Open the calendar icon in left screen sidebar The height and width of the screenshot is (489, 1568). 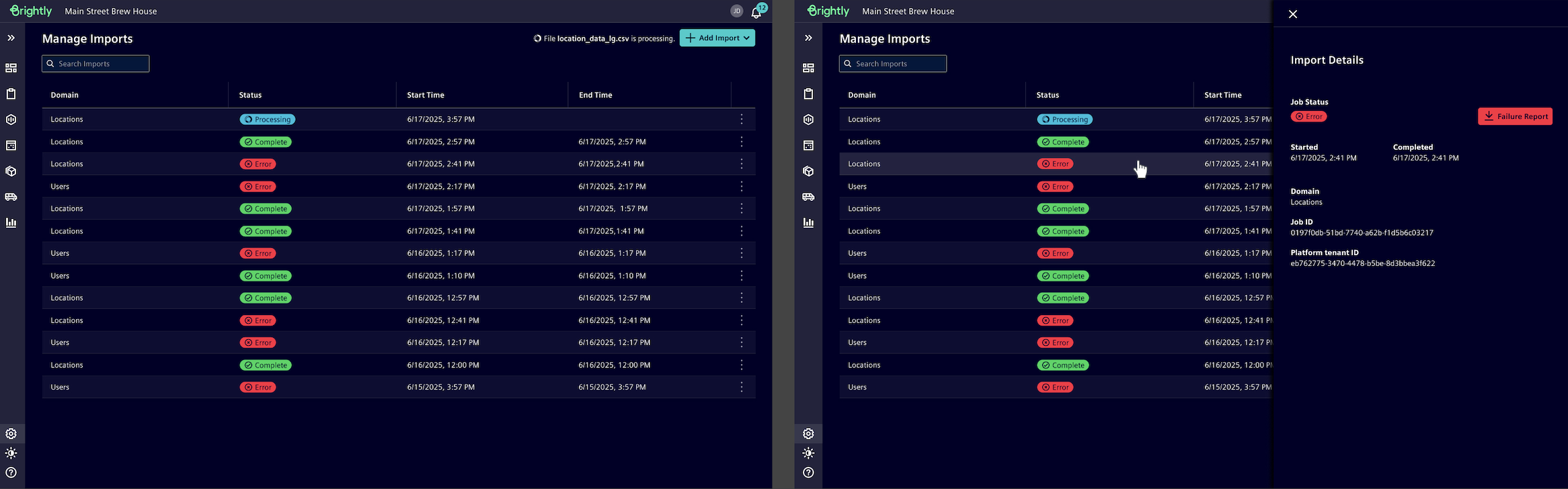point(11,145)
